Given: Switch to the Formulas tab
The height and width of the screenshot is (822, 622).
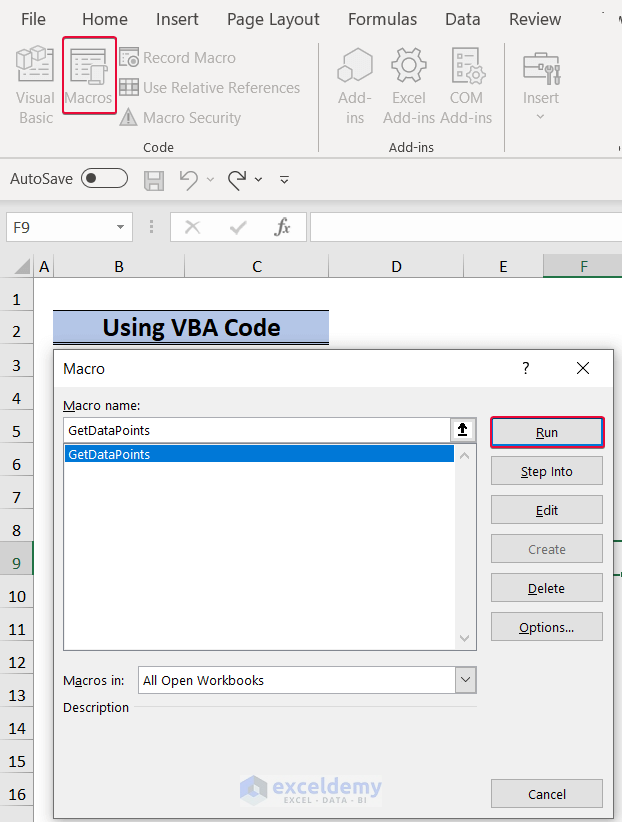Looking at the screenshot, I should point(382,19).
